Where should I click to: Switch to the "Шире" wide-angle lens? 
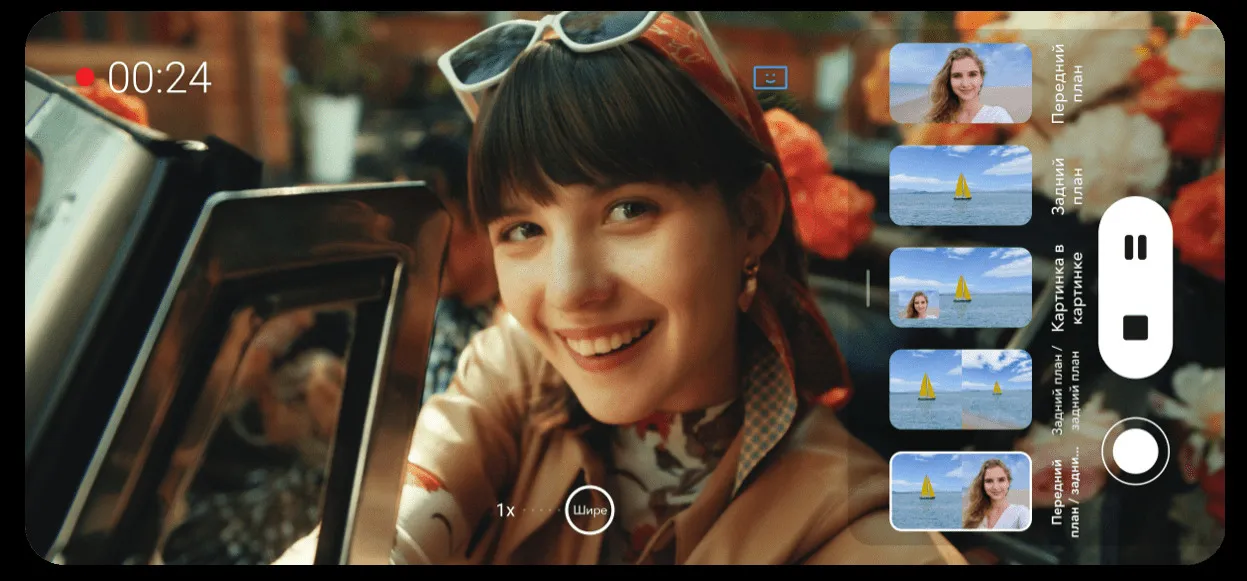tap(589, 510)
